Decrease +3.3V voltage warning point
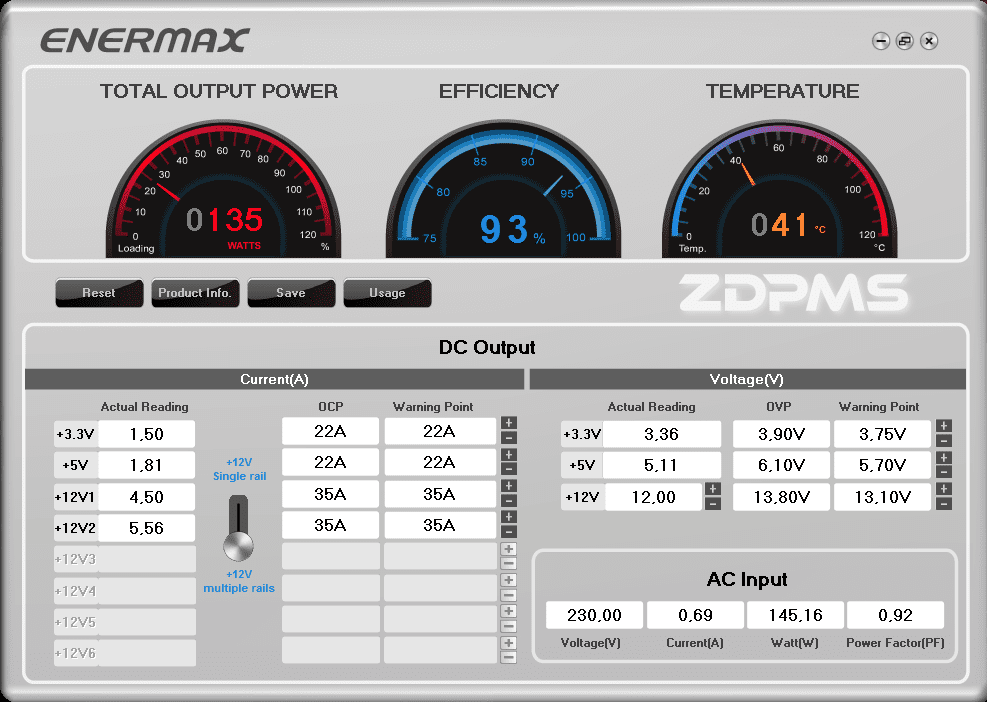The height and width of the screenshot is (702, 987). pyautogui.click(x=944, y=441)
